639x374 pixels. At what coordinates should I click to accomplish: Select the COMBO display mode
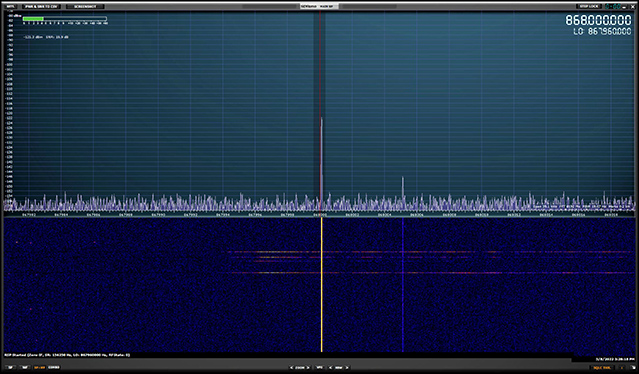(x=54, y=367)
